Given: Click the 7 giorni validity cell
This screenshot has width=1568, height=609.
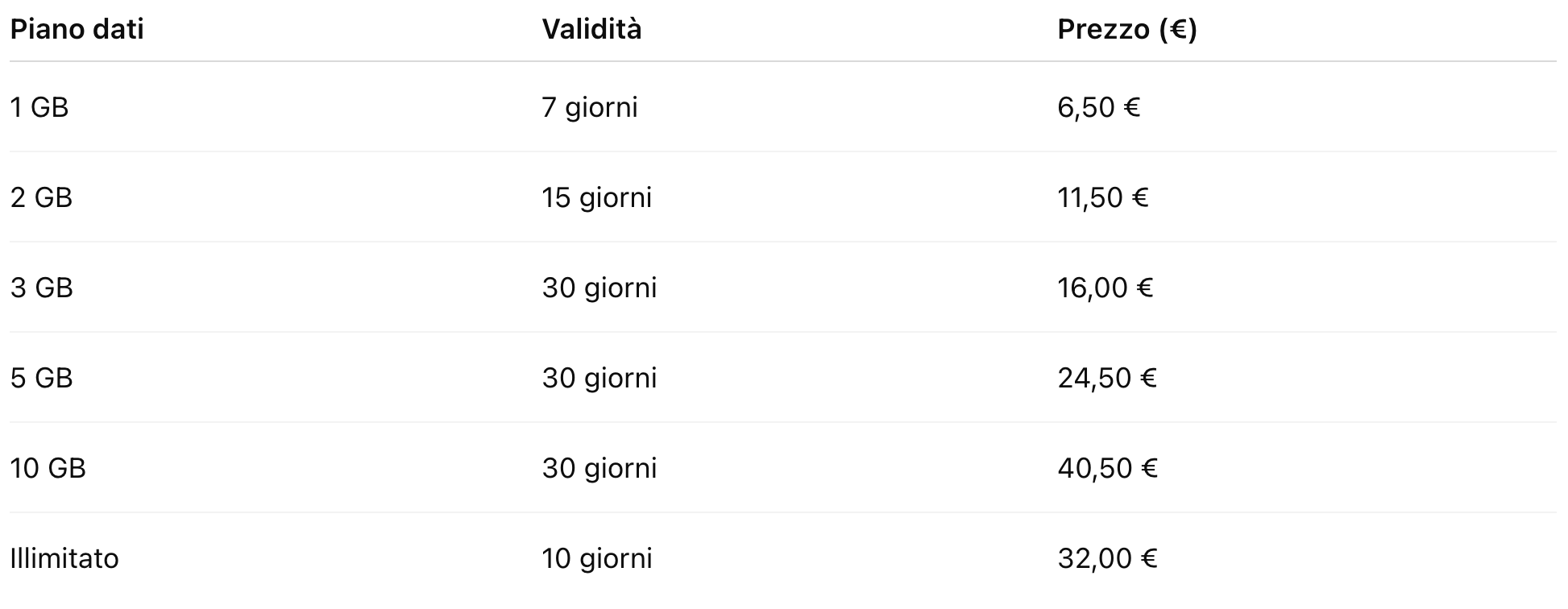Looking at the screenshot, I should (x=589, y=107).
